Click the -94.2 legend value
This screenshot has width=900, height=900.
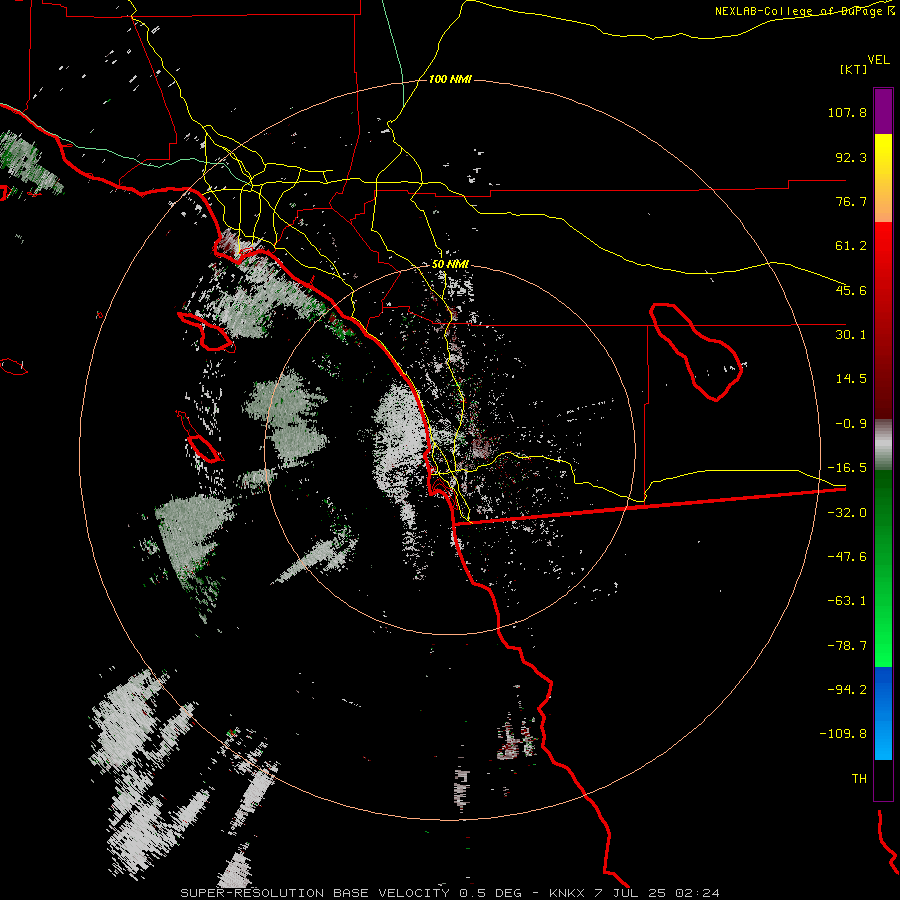pos(847,690)
